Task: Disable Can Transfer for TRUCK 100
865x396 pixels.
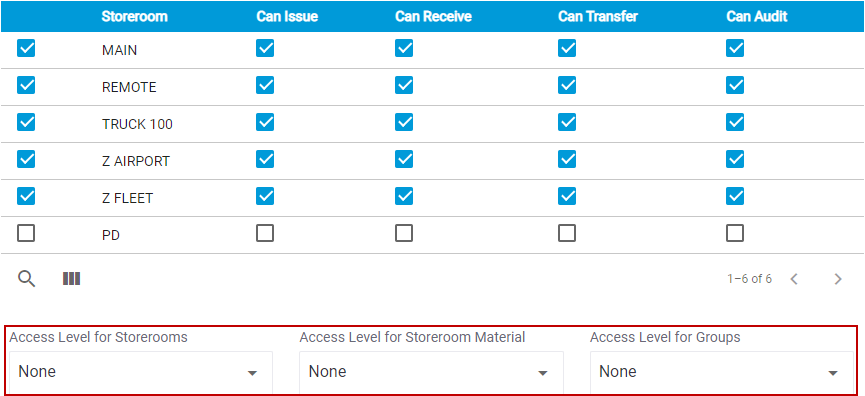Action: 567,122
